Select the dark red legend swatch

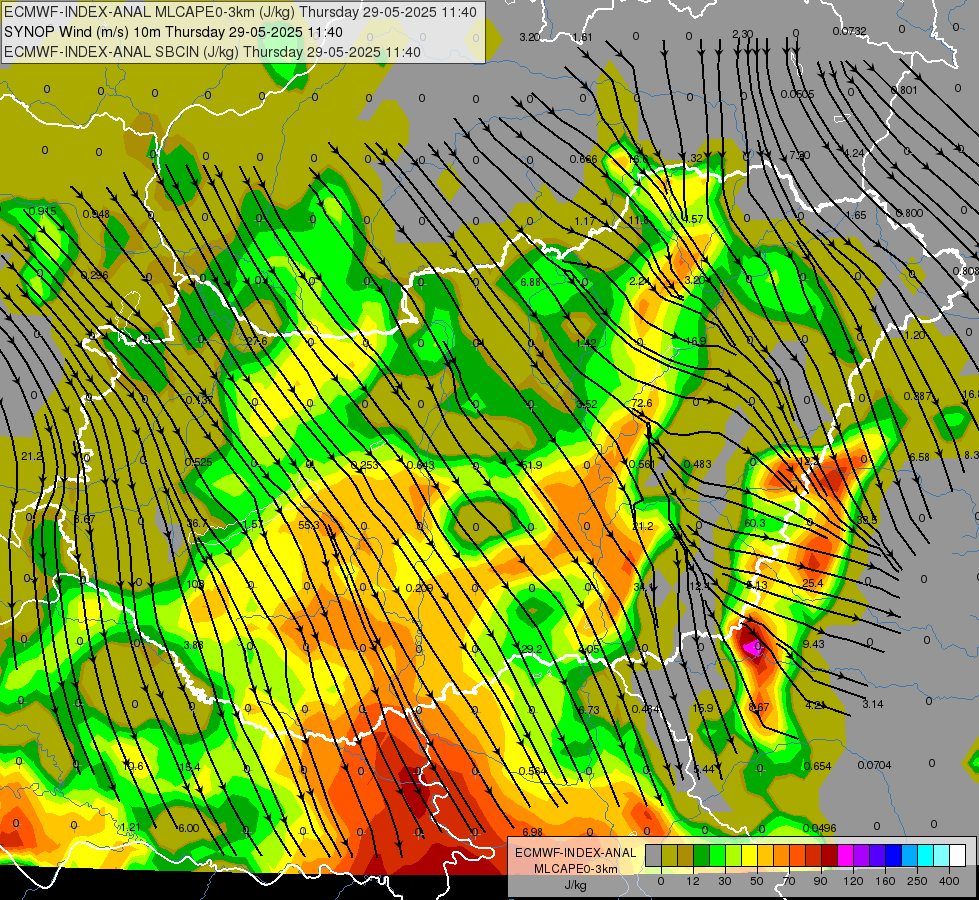829,855
